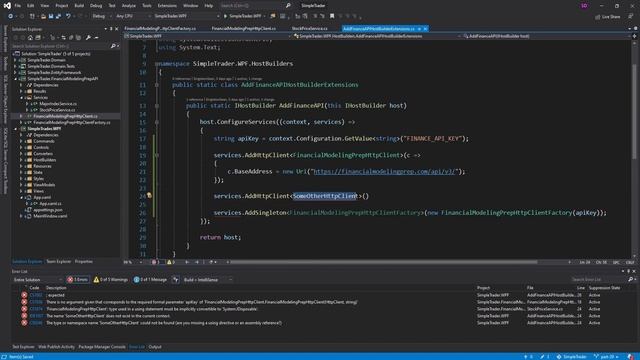Click the editor vertical scrollbar
640x360 pixels.
pyautogui.click(x=634, y=112)
